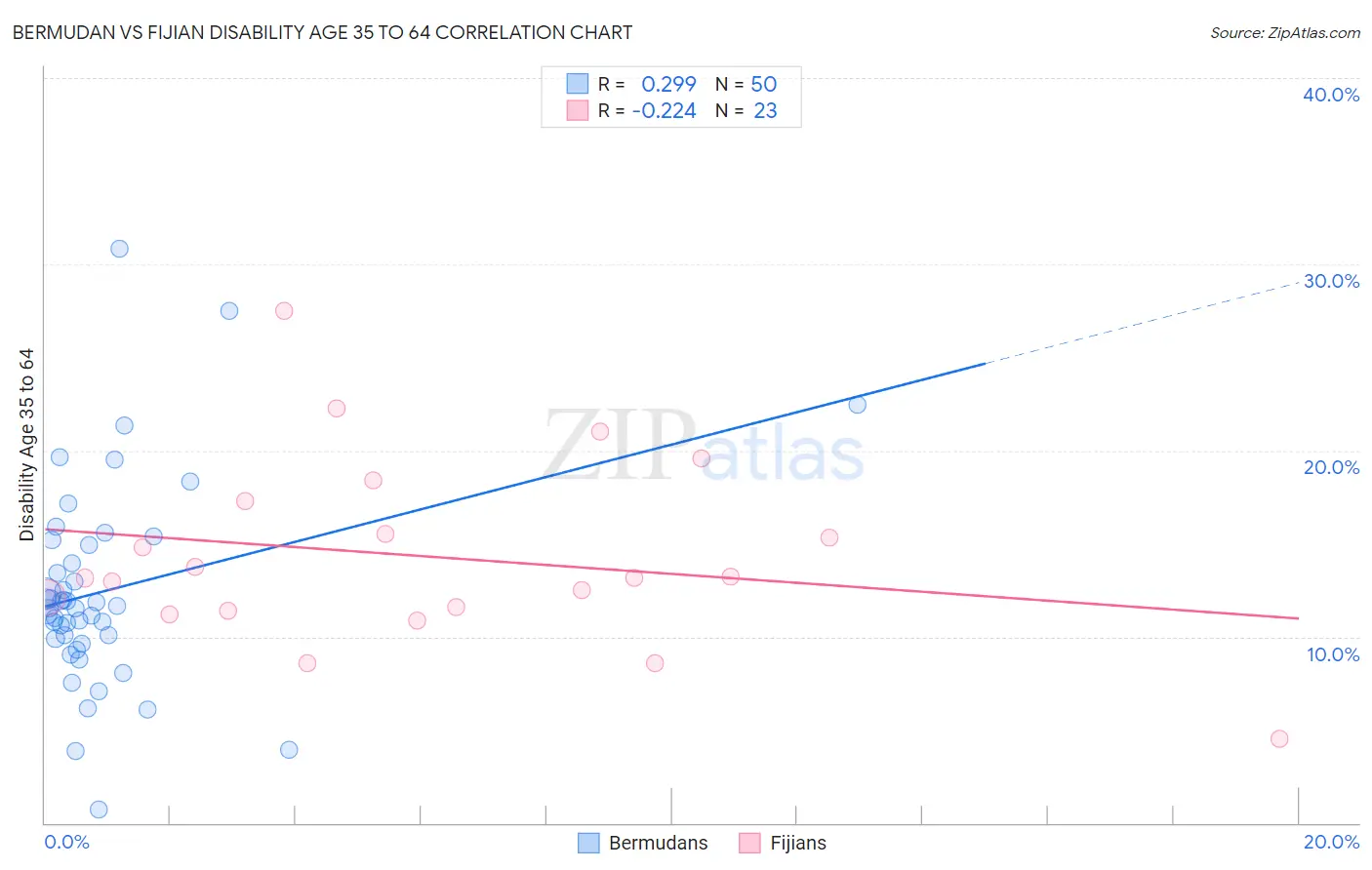The image size is (1372, 870).
Task: Toggle the Bermudans series label
Action: (658, 843)
